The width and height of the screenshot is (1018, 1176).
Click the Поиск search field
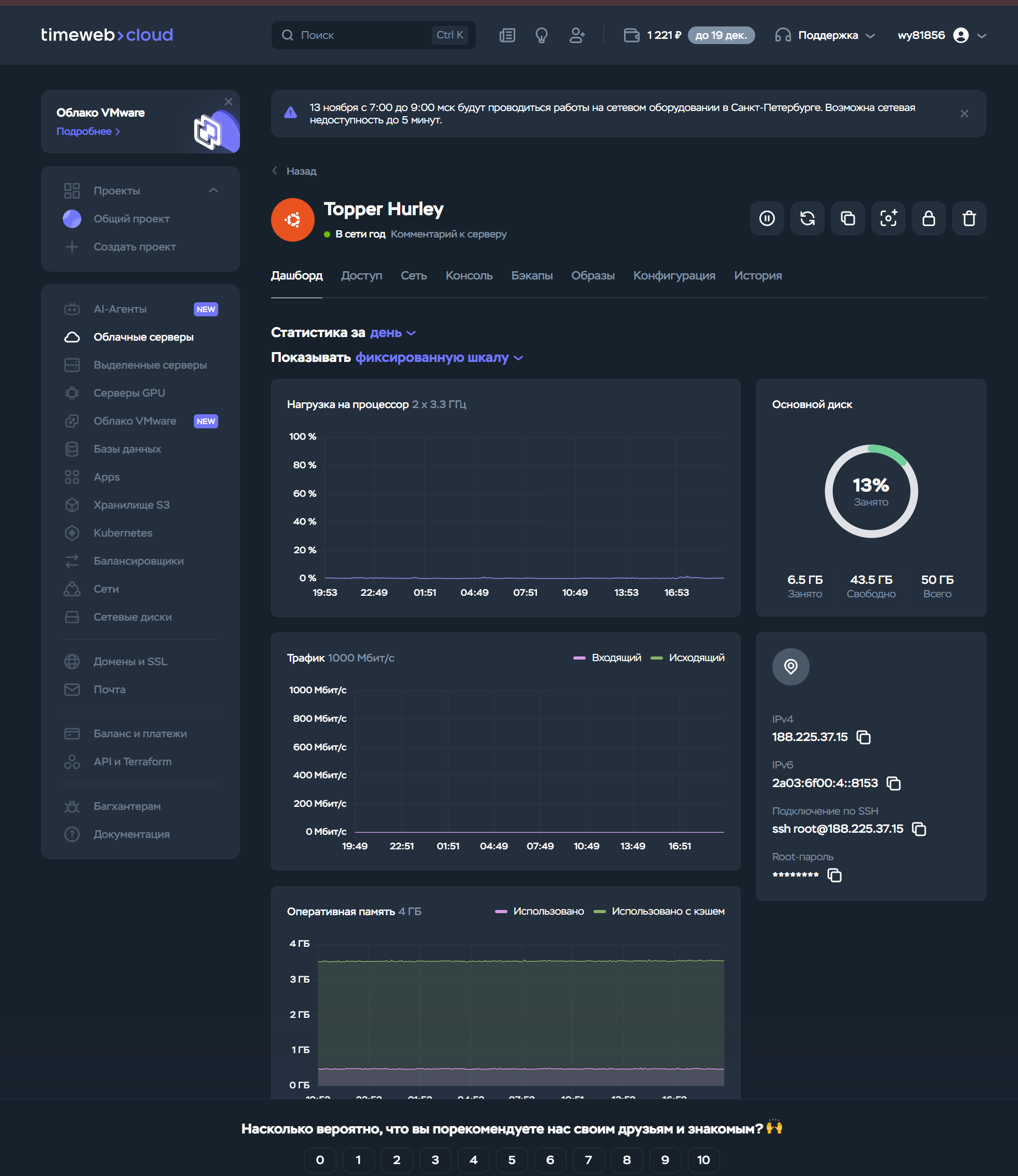[x=363, y=35]
